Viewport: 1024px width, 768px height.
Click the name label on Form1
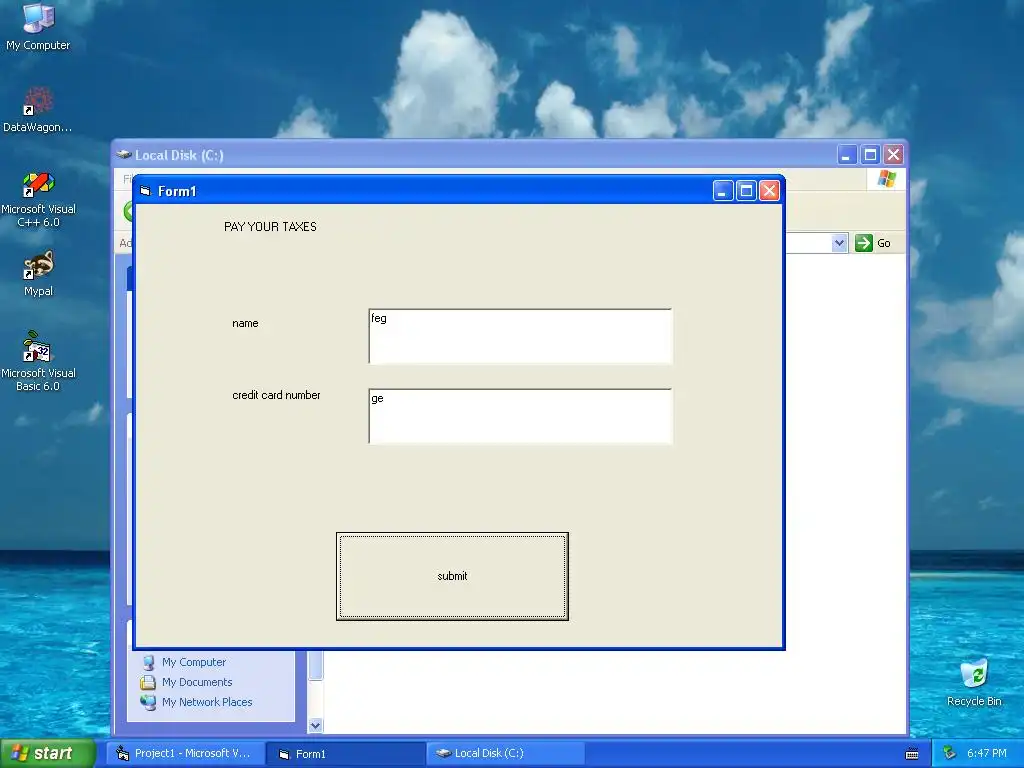click(246, 323)
